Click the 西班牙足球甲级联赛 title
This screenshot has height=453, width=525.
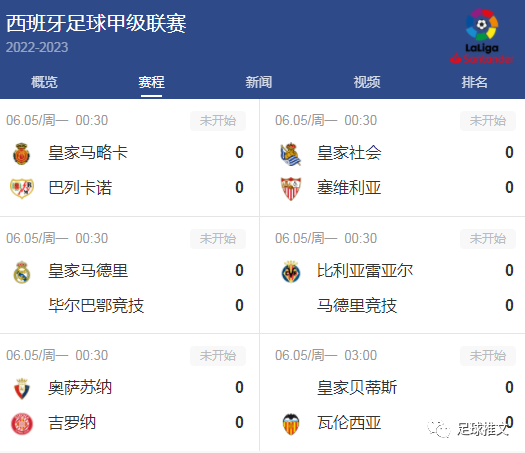pyautogui.click(x=96, y=24)
